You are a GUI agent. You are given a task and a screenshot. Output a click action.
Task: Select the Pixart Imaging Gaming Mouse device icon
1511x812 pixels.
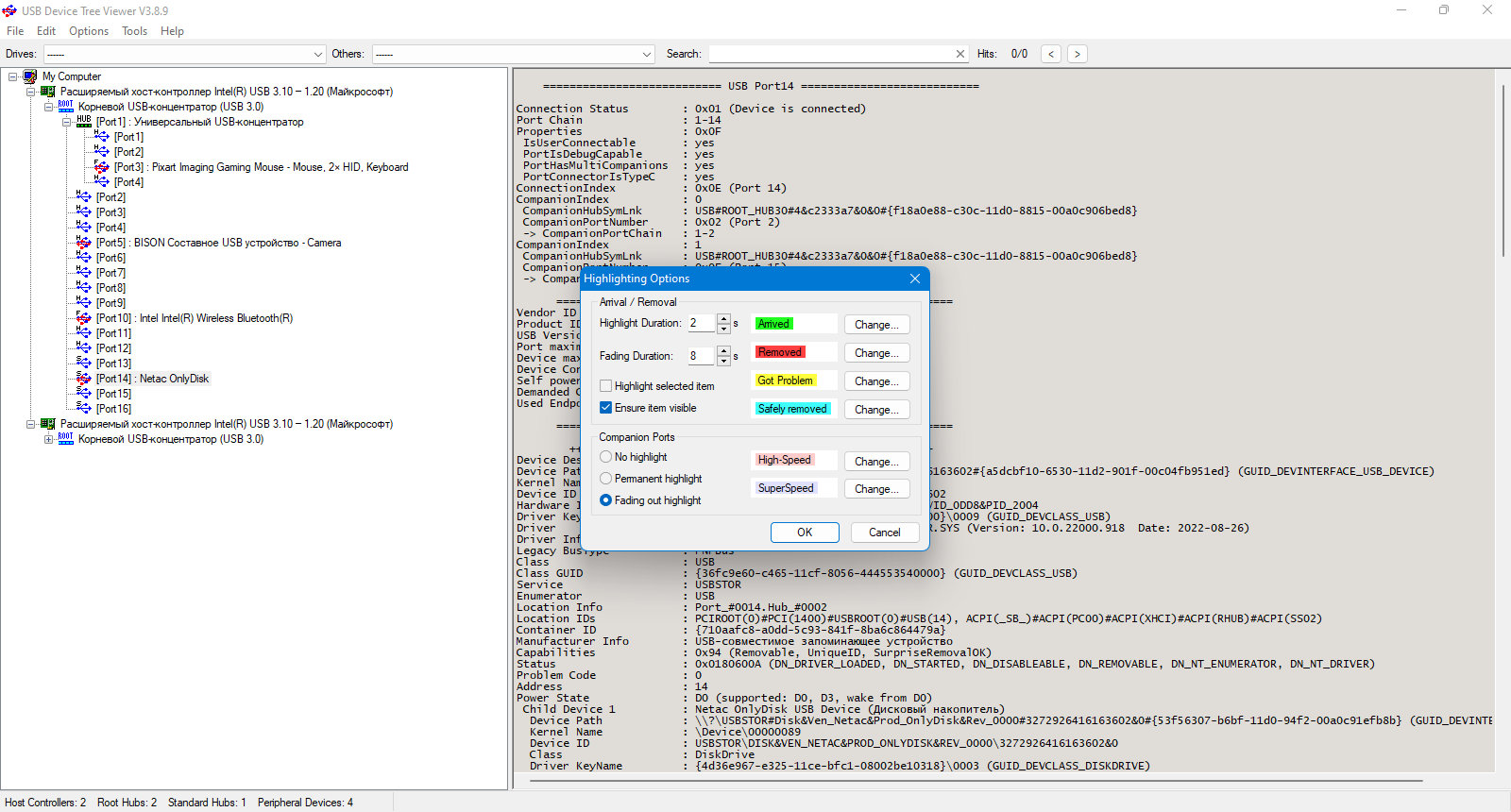click(x=102, y=167)
